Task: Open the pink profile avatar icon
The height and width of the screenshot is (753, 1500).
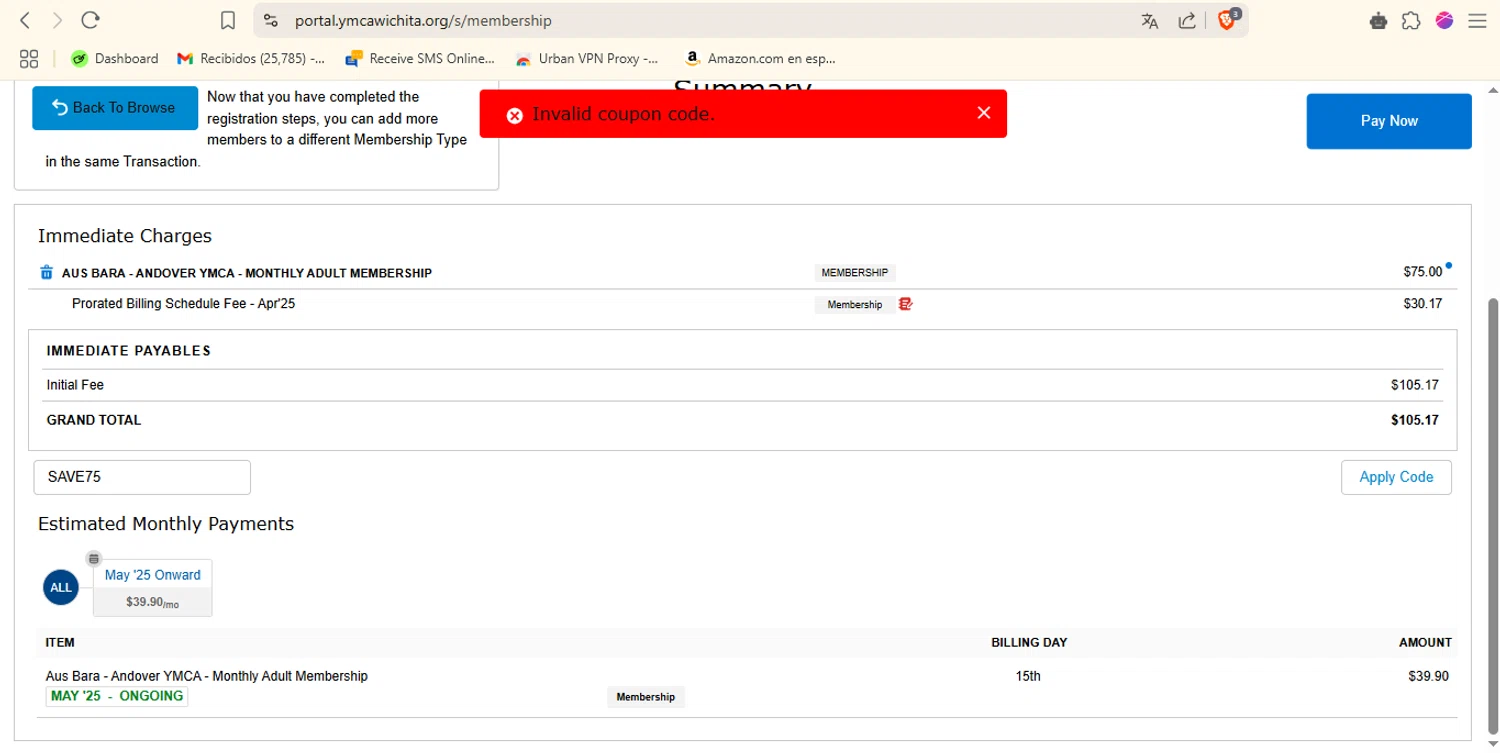Action: [1444, 20]
